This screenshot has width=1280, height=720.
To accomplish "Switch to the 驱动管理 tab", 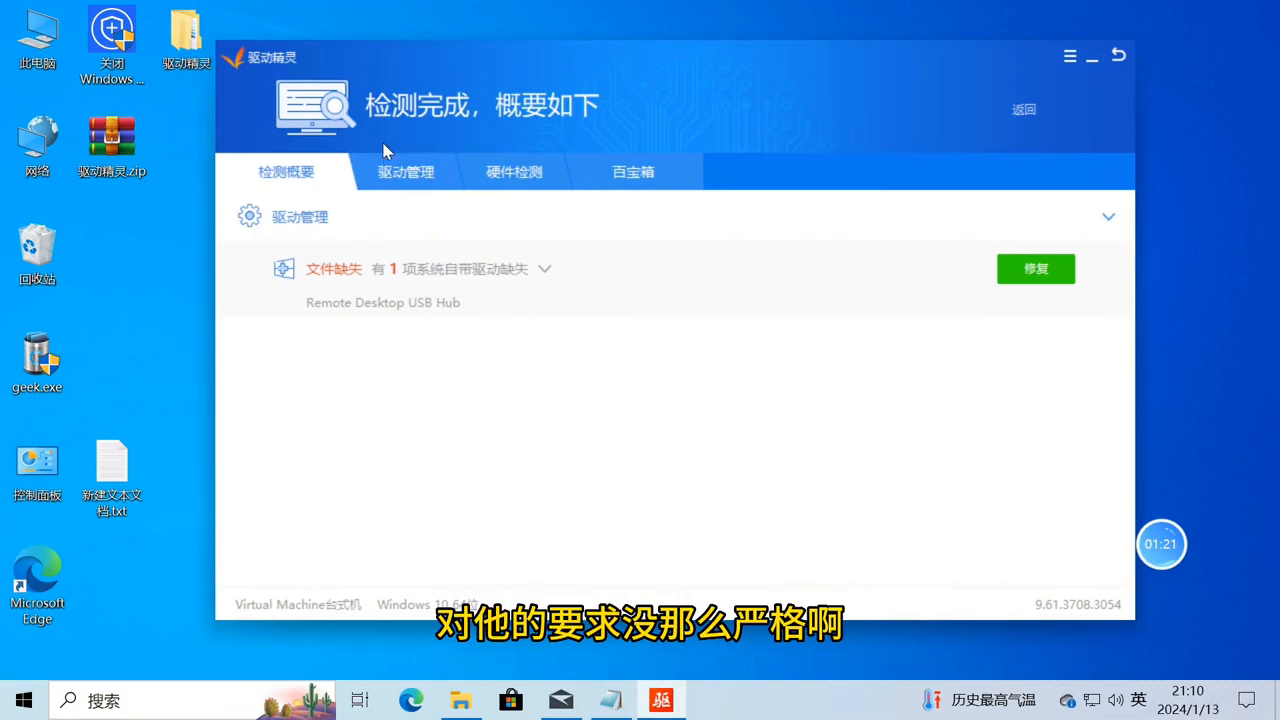I will [406, 172].
